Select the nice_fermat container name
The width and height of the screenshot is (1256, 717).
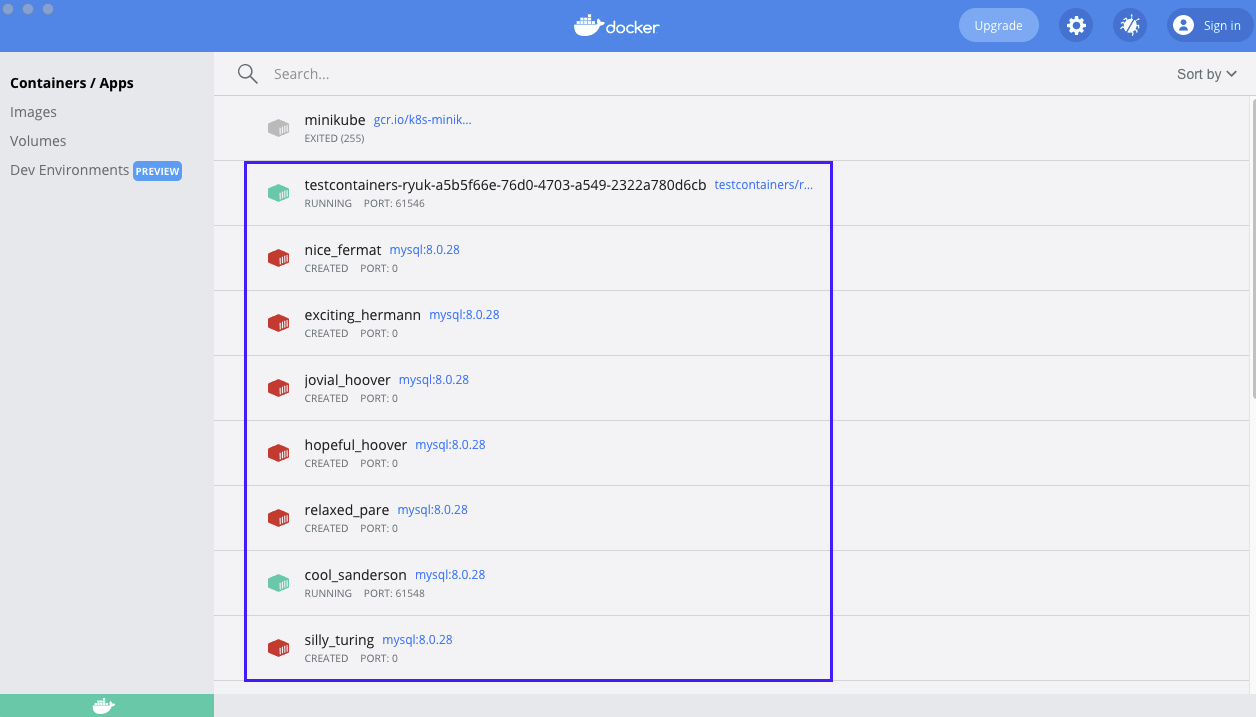coord(343,250)
